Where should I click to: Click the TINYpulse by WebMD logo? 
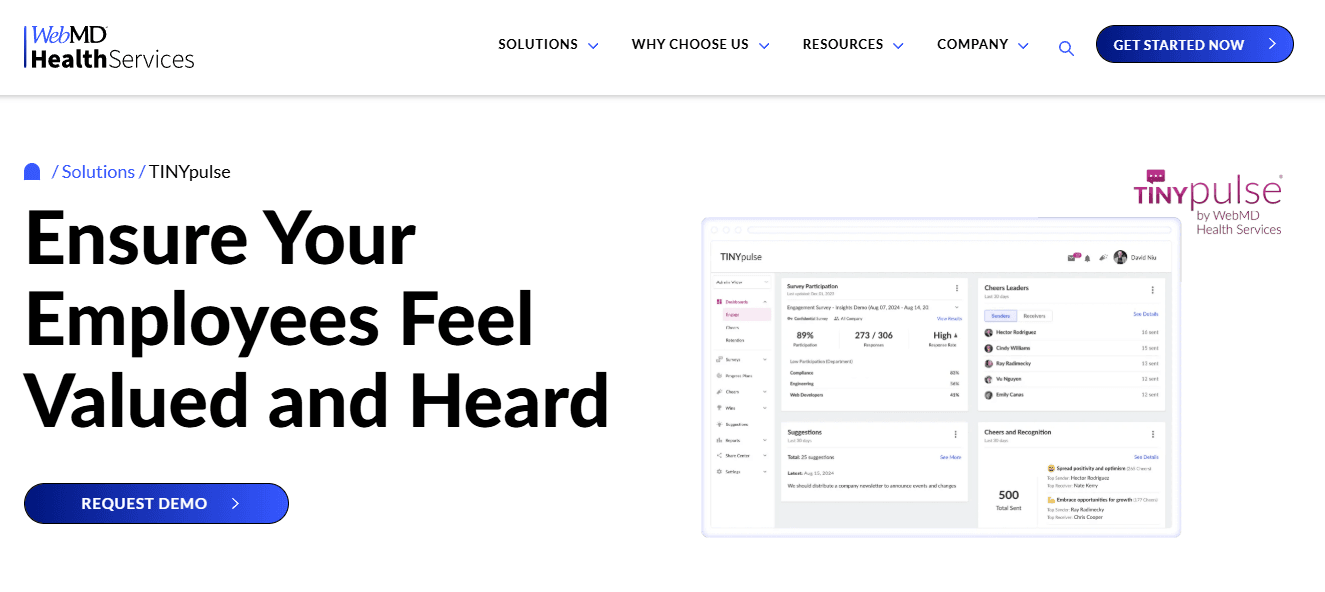point(1209,203)
